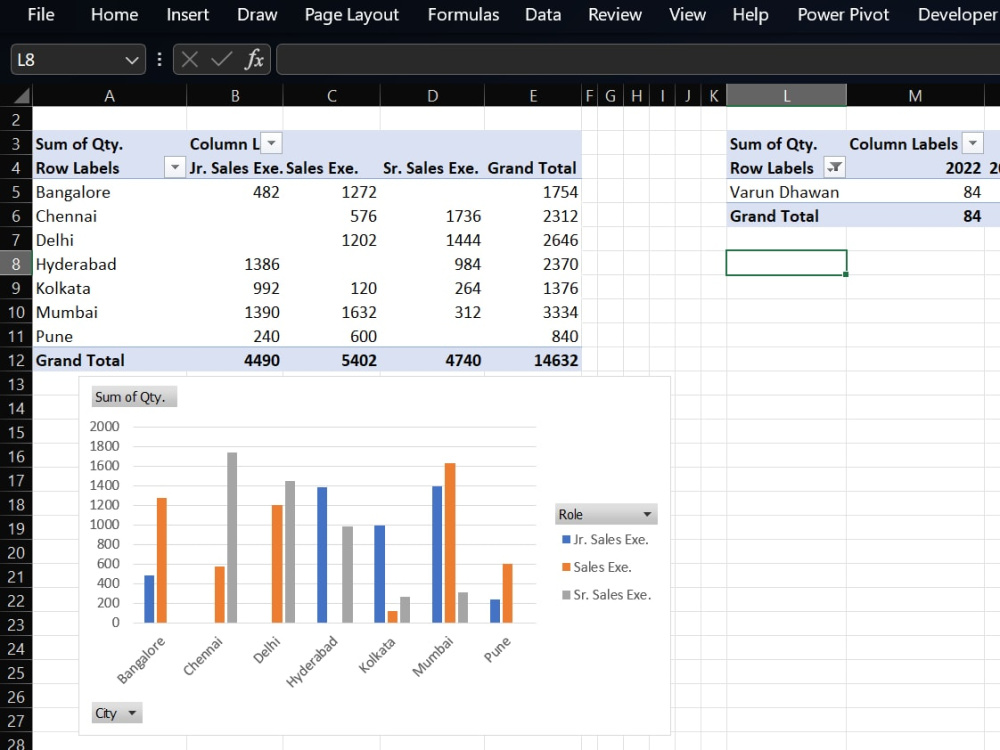Open the City axis field button on chart
This screenshot has width=1000, height=750.
coord(117,713)
